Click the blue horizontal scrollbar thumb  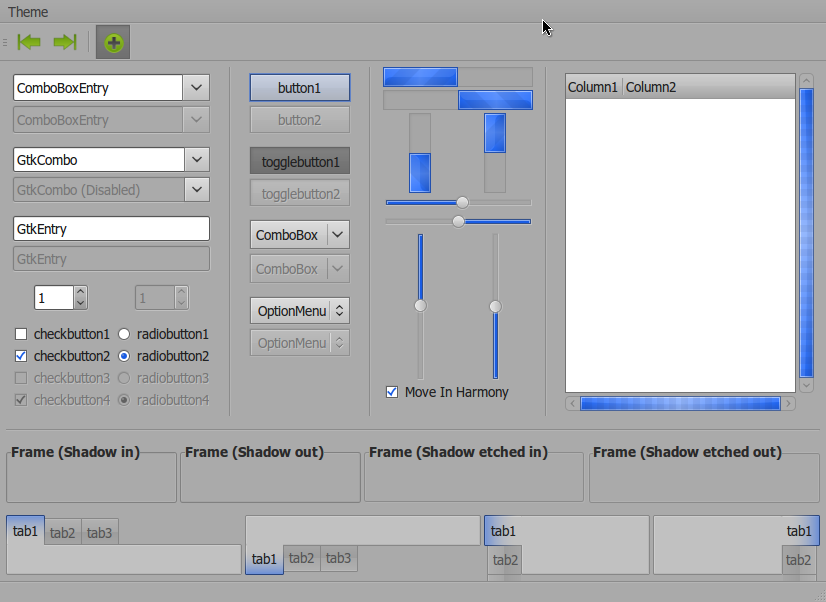coord(680,403)
